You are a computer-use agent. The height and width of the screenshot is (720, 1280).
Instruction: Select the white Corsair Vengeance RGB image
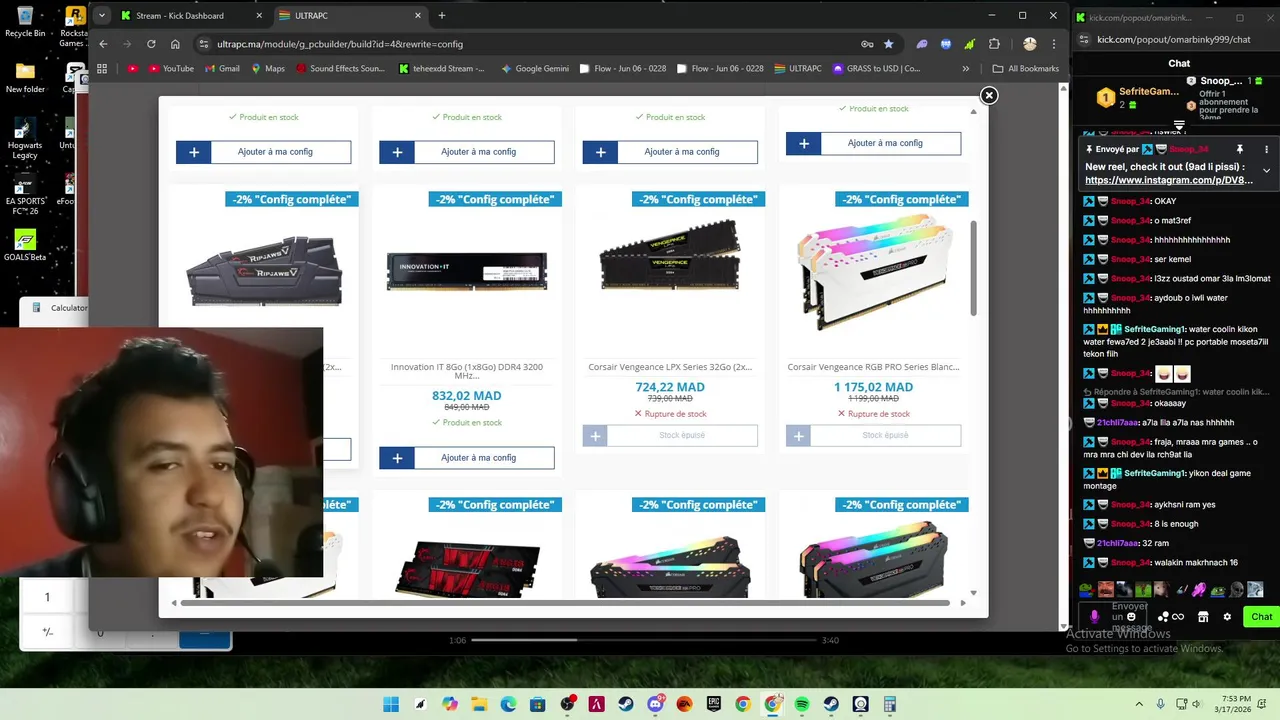(873, 270)
